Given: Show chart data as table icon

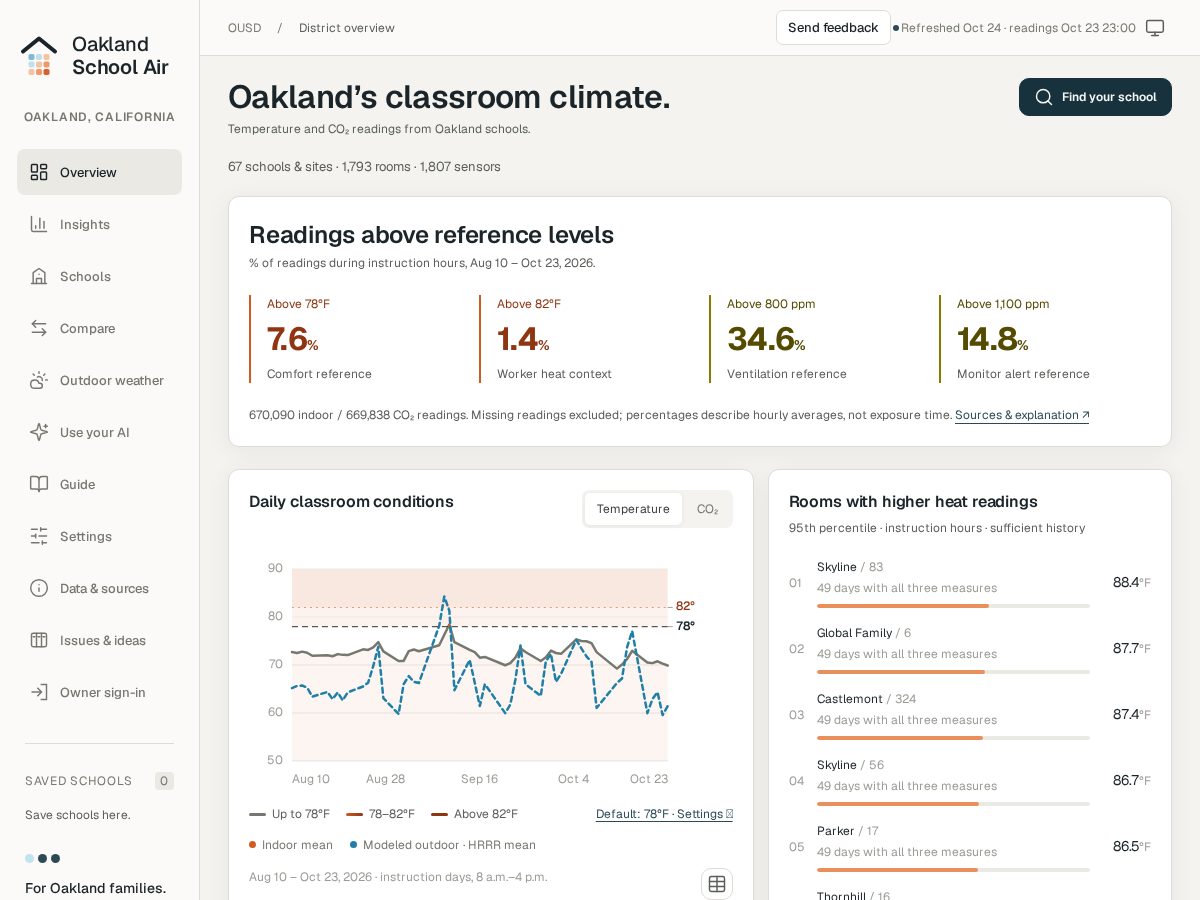Looking at the screenshot, I should pyautogui.click(x=717, y=884).
